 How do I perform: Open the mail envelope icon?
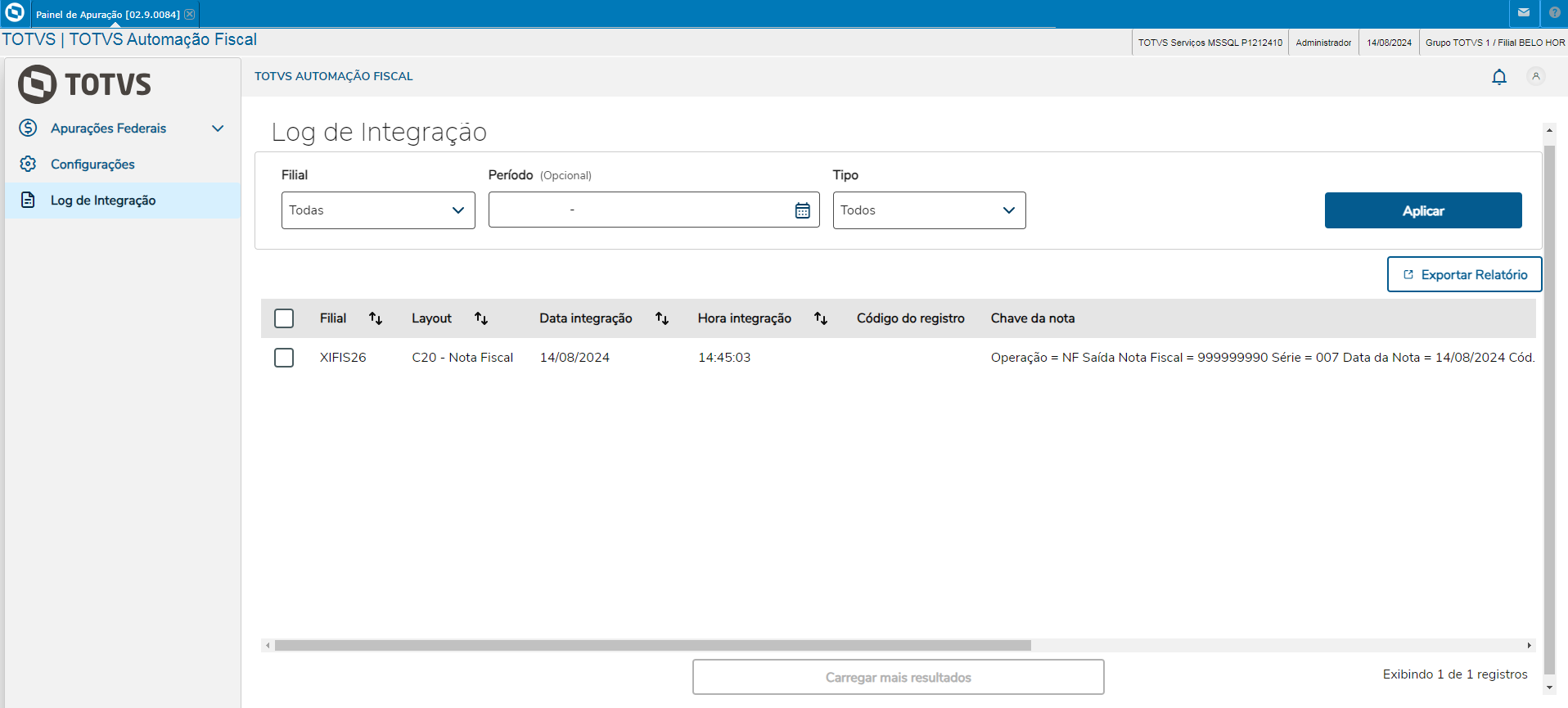1524,13
